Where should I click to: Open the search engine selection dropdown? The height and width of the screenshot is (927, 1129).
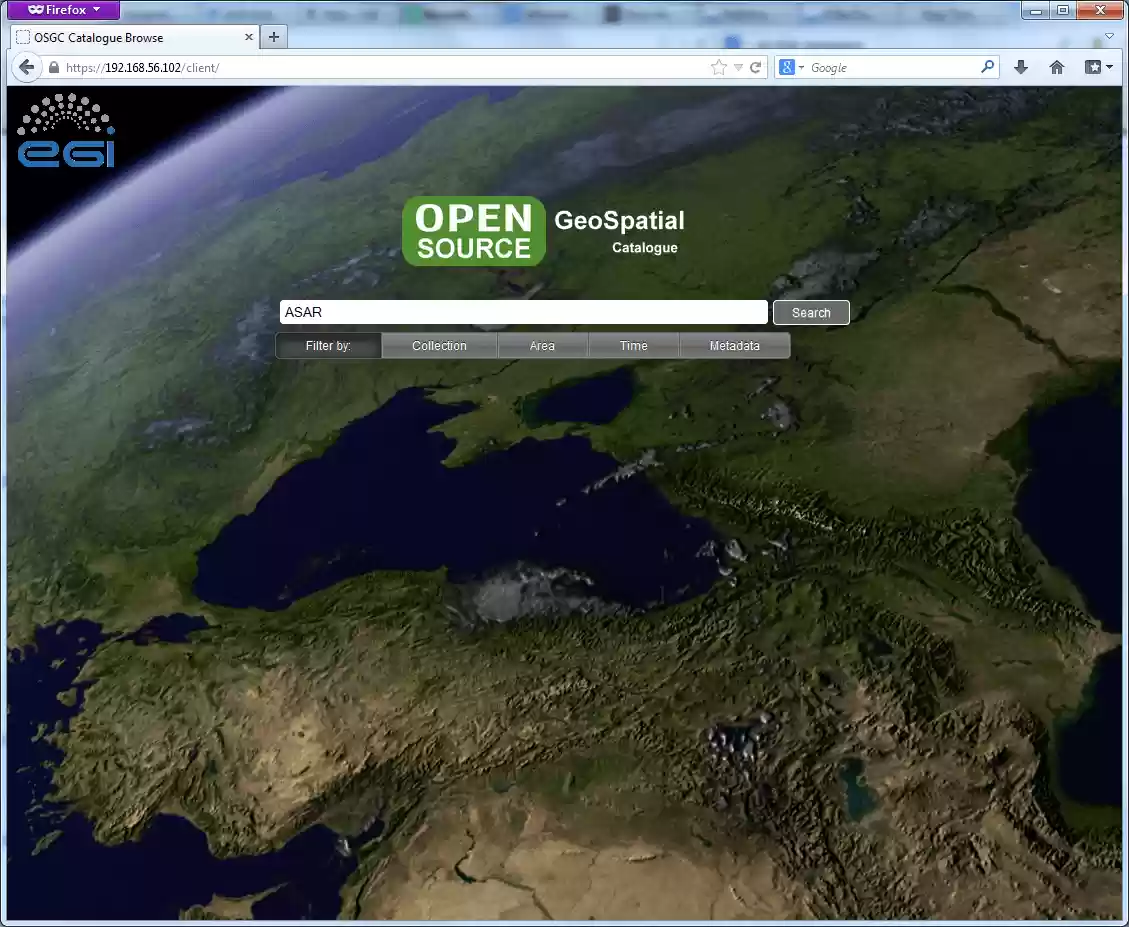(x=799, y=67)
